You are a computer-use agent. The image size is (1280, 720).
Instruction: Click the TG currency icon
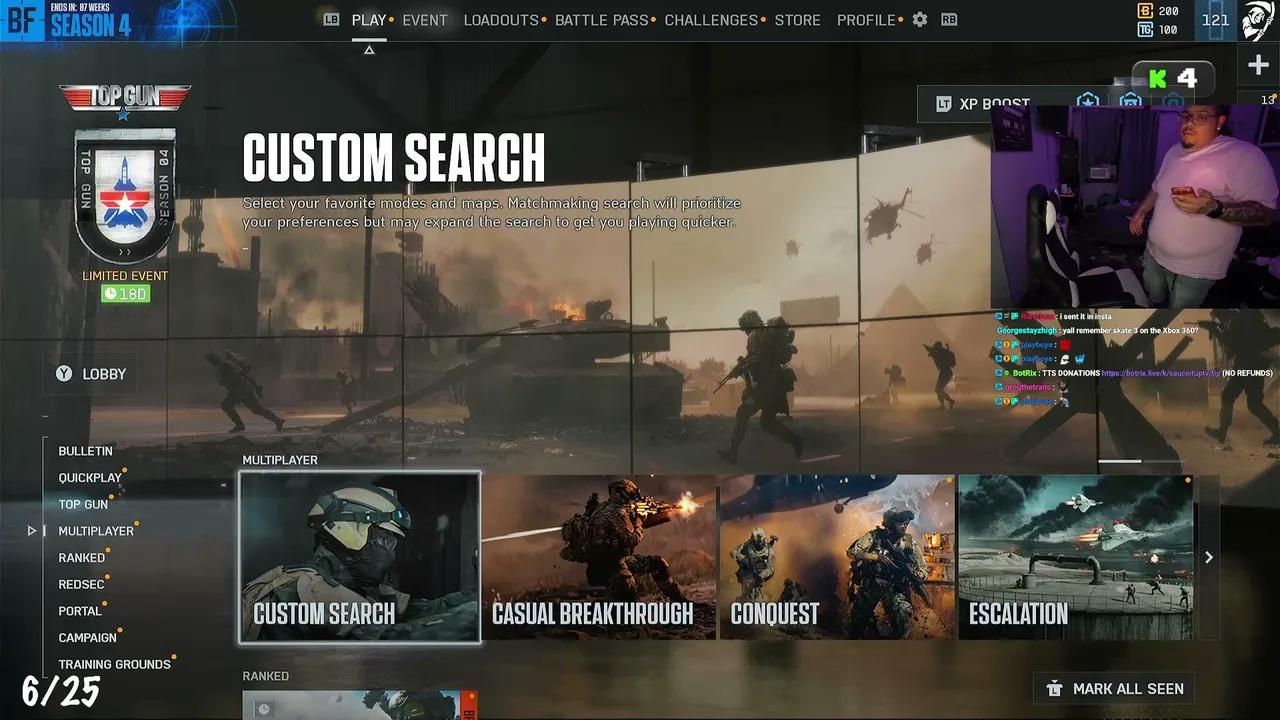1146,30
